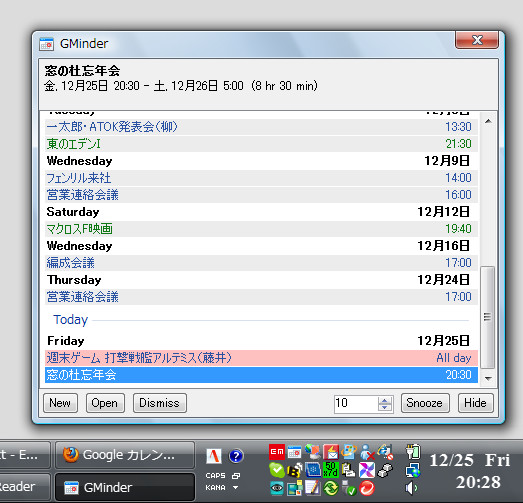523x503 pixels.
Task: Click the green sync arrows tray icon
Action: (x=331, y=488)
